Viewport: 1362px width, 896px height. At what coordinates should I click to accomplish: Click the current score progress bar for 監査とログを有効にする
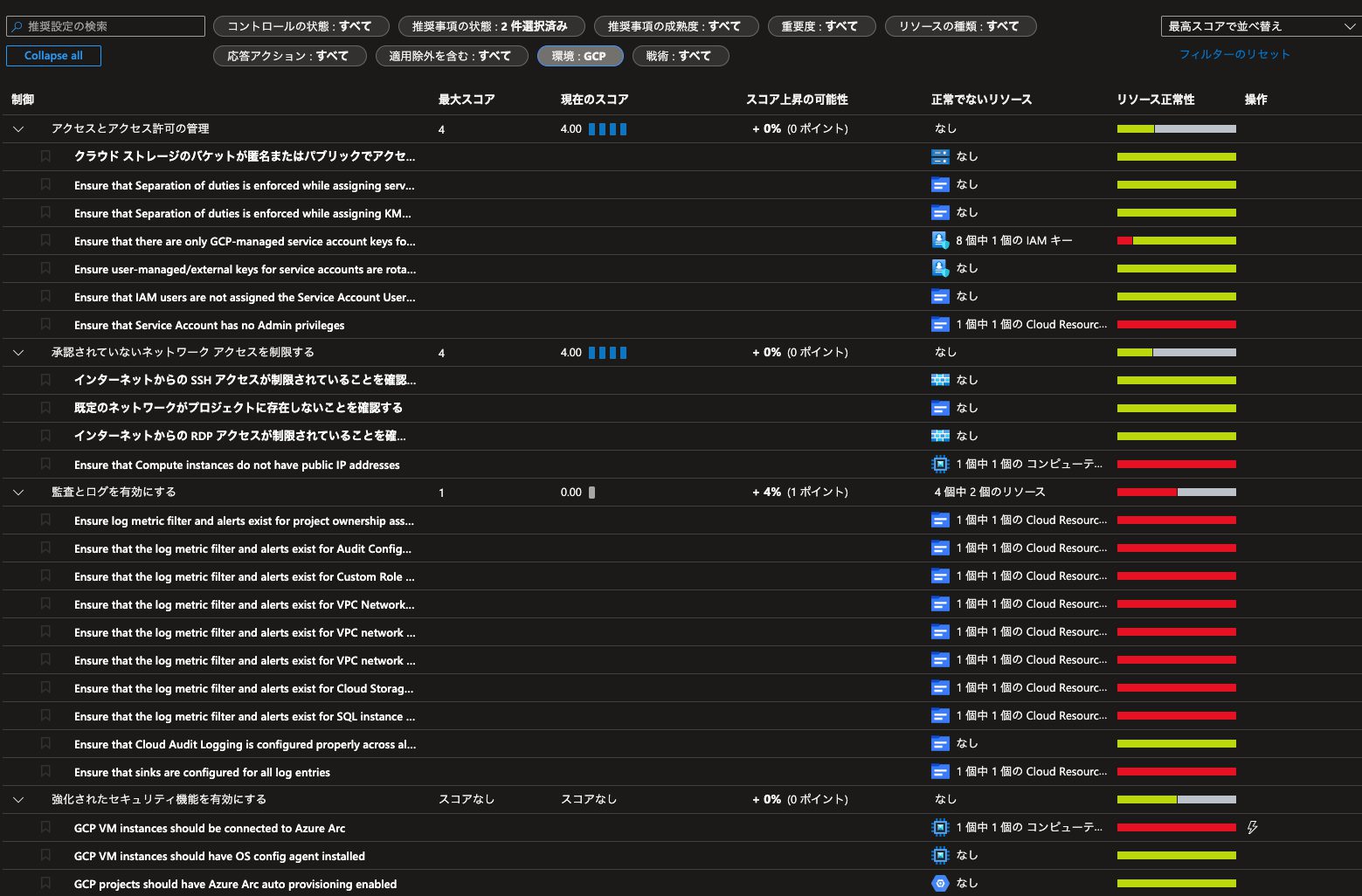click(x=592, y=492)
